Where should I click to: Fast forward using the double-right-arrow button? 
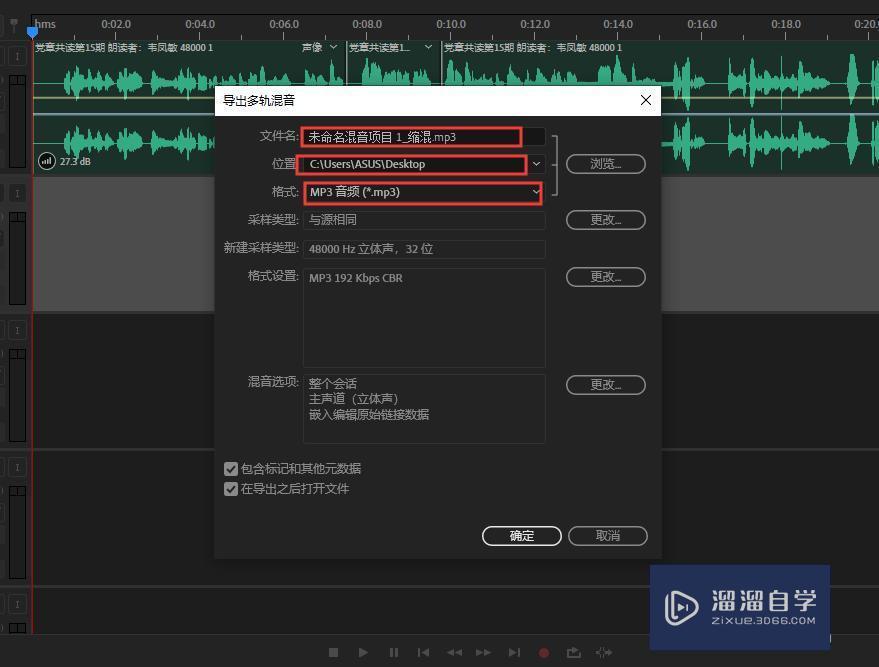(483, 652)
